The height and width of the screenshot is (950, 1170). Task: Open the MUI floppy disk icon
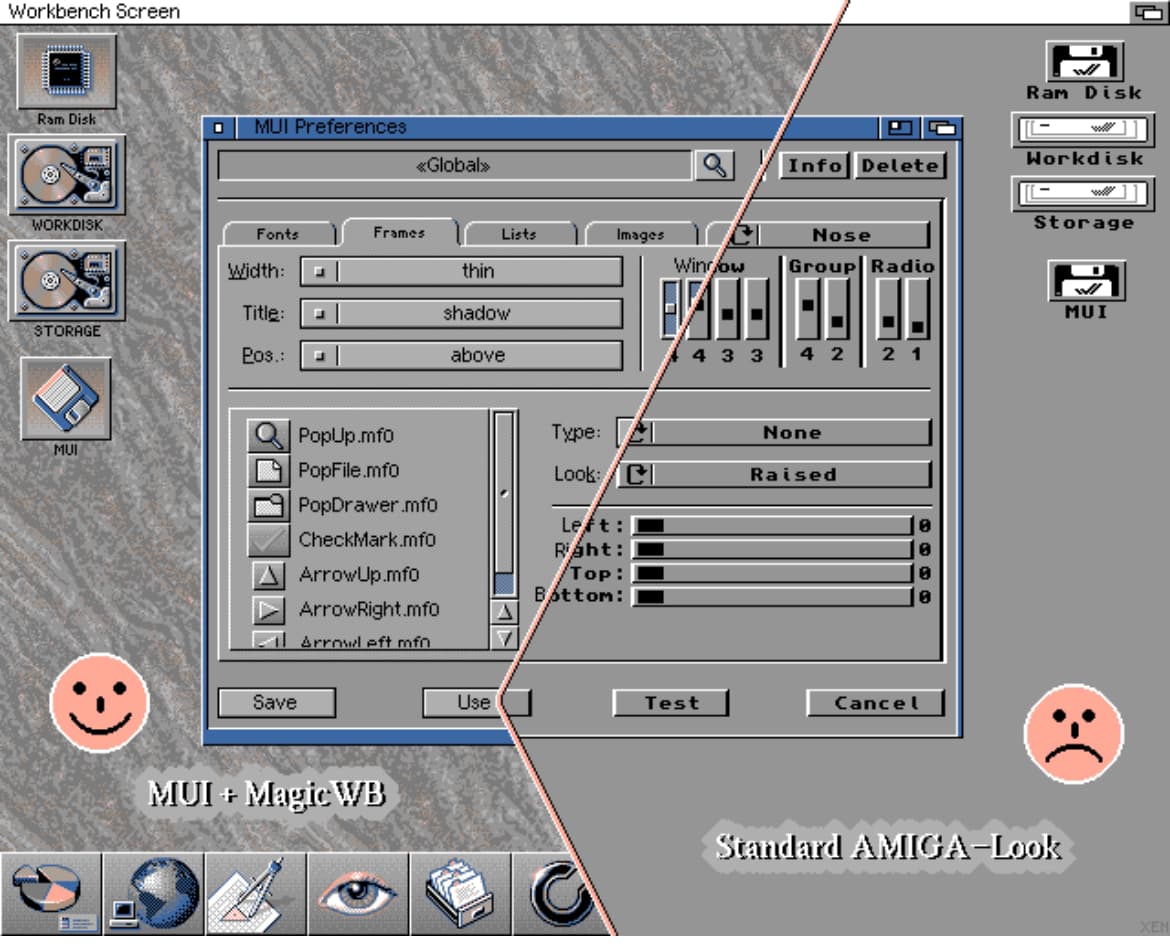[x=66, y=399]
